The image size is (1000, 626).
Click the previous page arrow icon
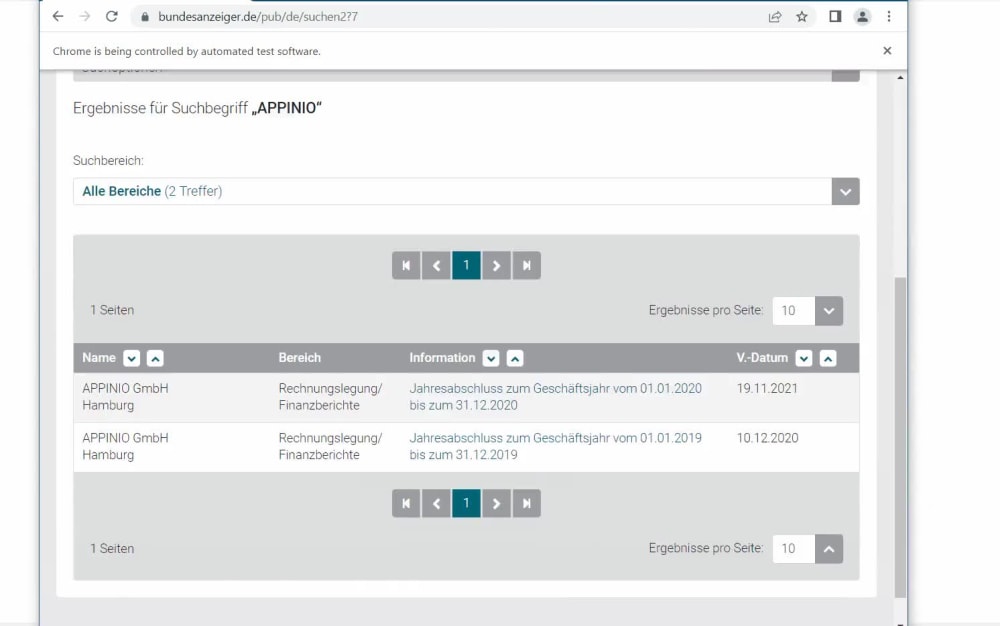[x=436, y=265]
